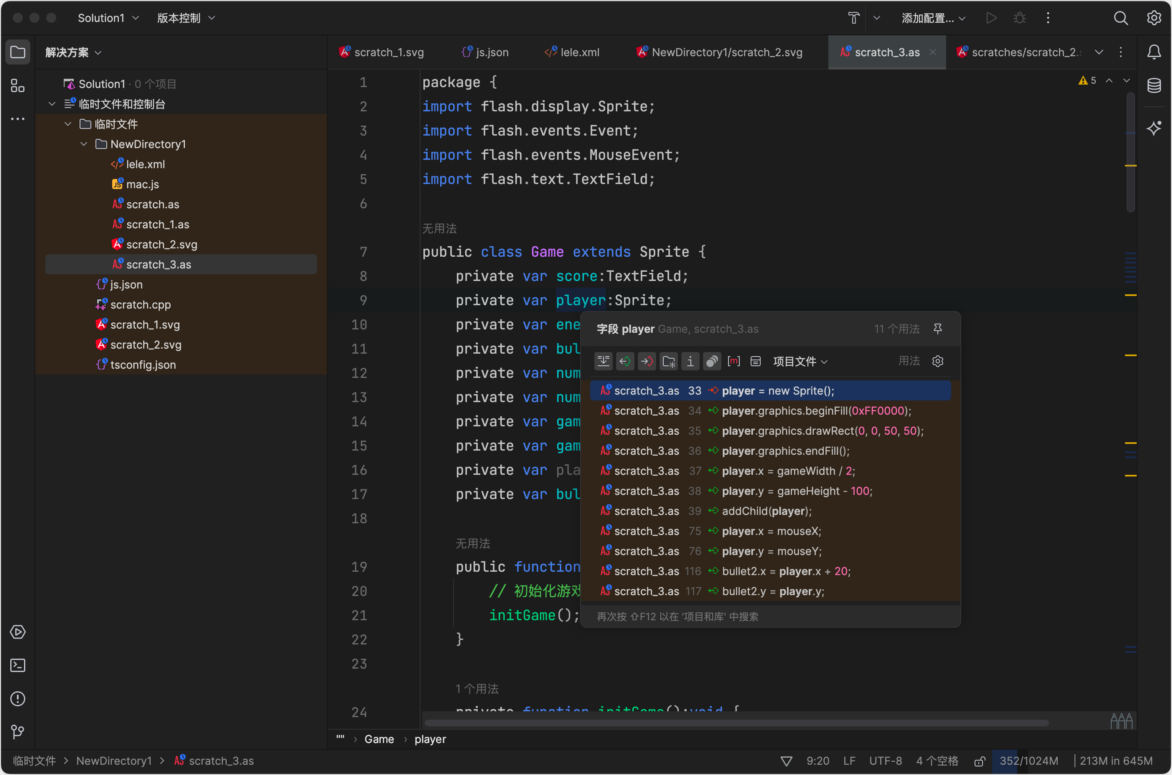The width and height of the screenshot is (1172, 775).
Task: Toggle read-only lock in status bar
Action: [979, 762]
